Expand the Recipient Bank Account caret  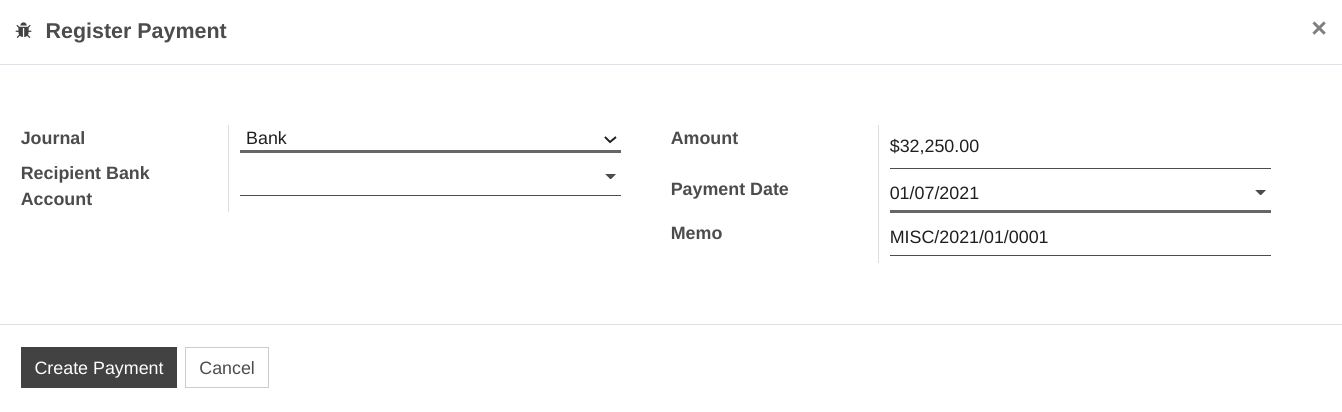pyautogui.click(x=610, y=177)
